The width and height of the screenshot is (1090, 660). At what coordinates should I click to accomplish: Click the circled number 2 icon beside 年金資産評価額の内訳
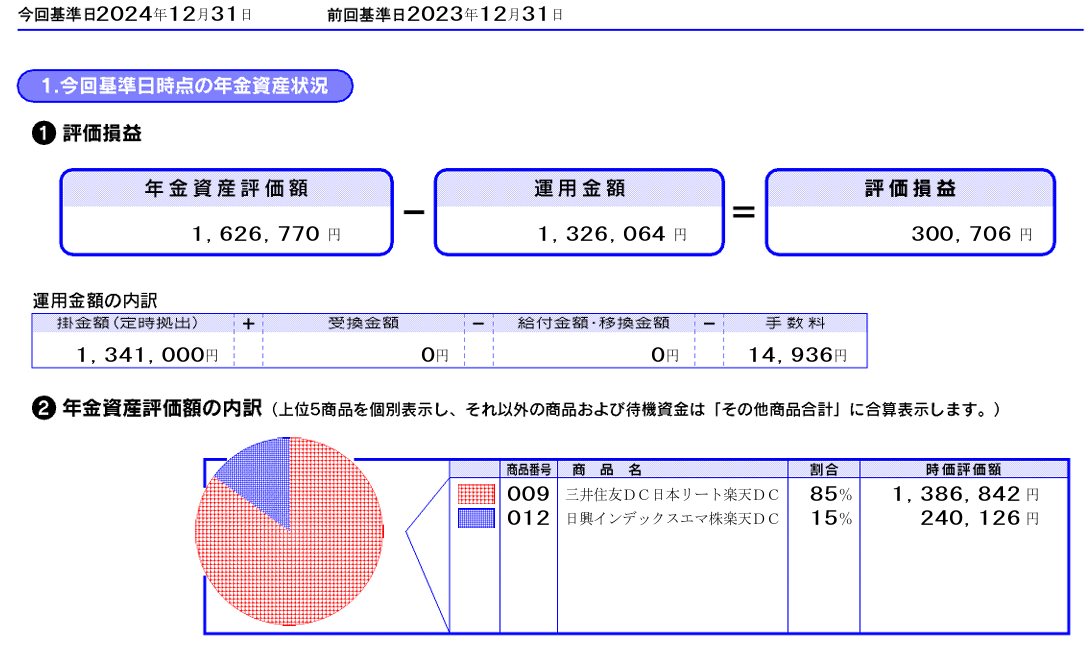(x=44, y=410)
